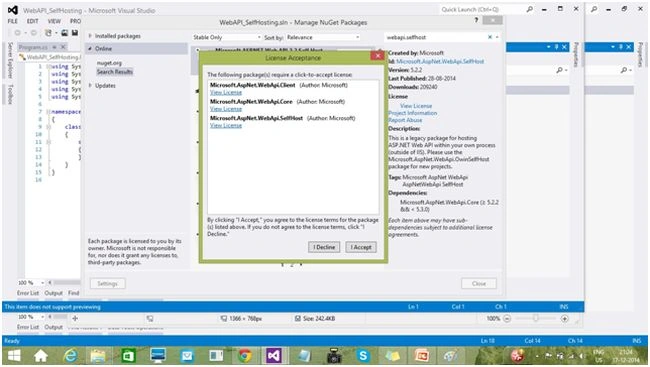Open the EDIT menu

tap(32, 21)
